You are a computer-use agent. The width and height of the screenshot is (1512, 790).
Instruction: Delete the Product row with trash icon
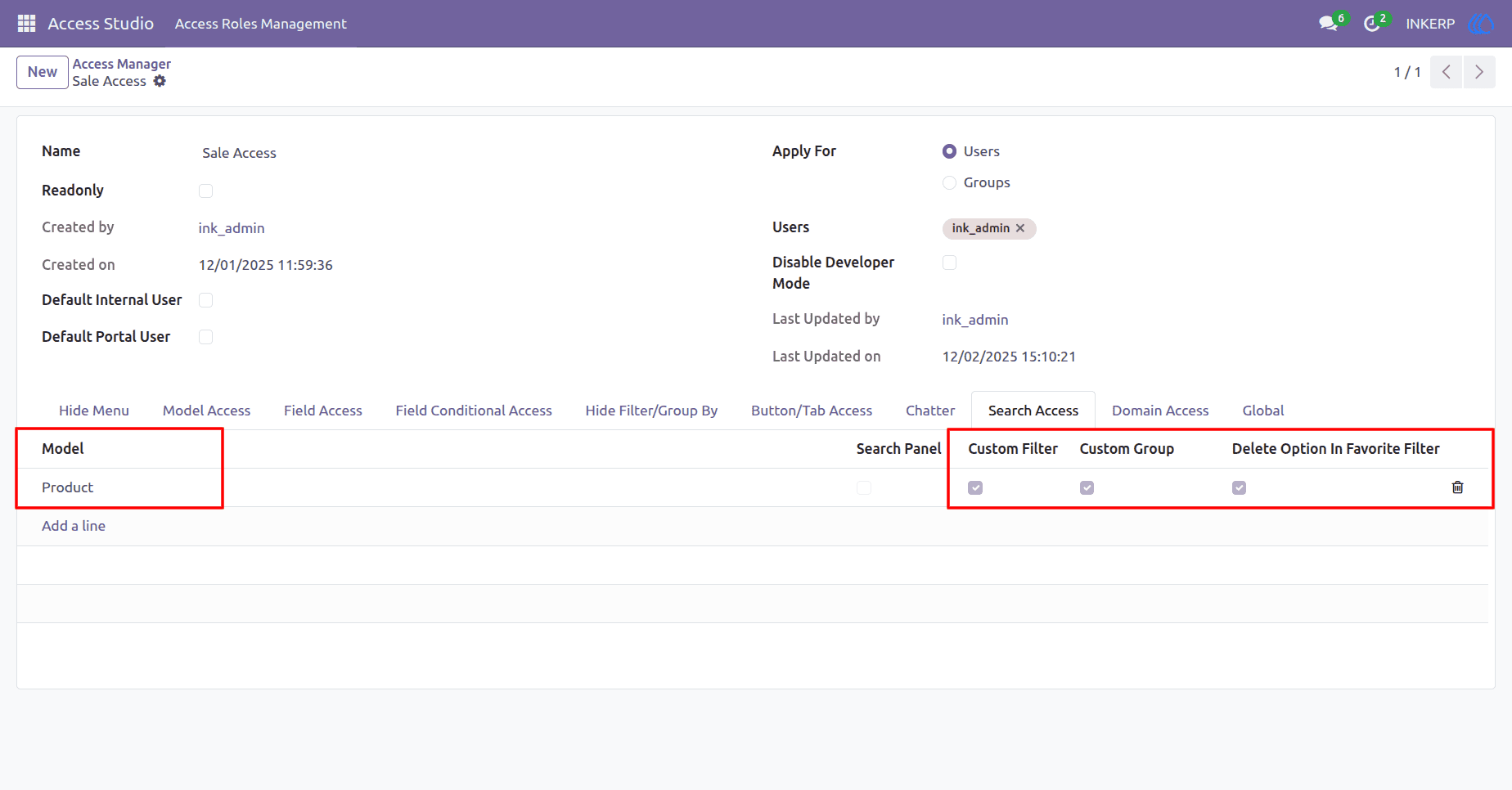pyautogui.click(x=1457, y=487)
